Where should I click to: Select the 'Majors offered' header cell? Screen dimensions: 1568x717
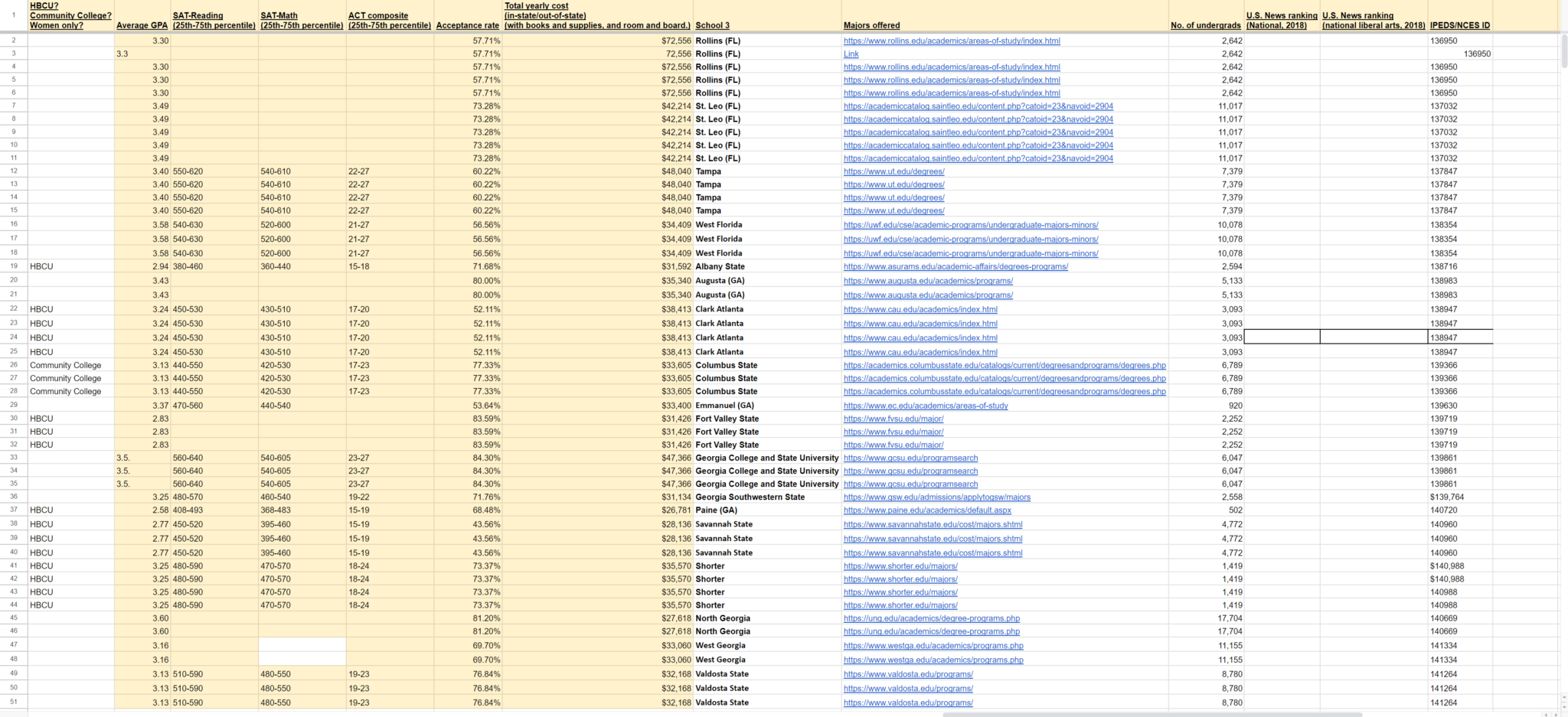tap(1005, 16)
